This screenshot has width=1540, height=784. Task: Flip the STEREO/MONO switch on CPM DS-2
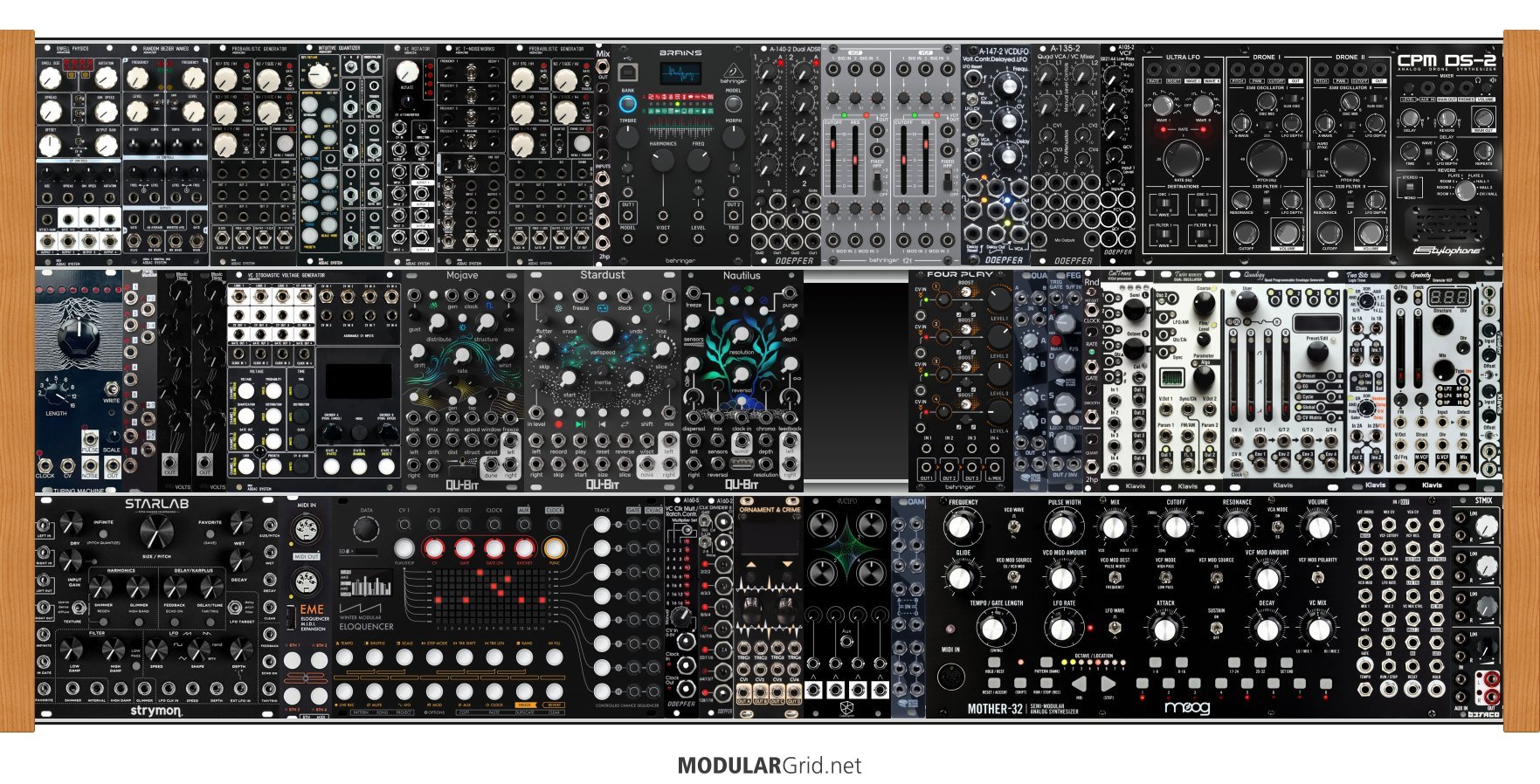click(1410, 188)
